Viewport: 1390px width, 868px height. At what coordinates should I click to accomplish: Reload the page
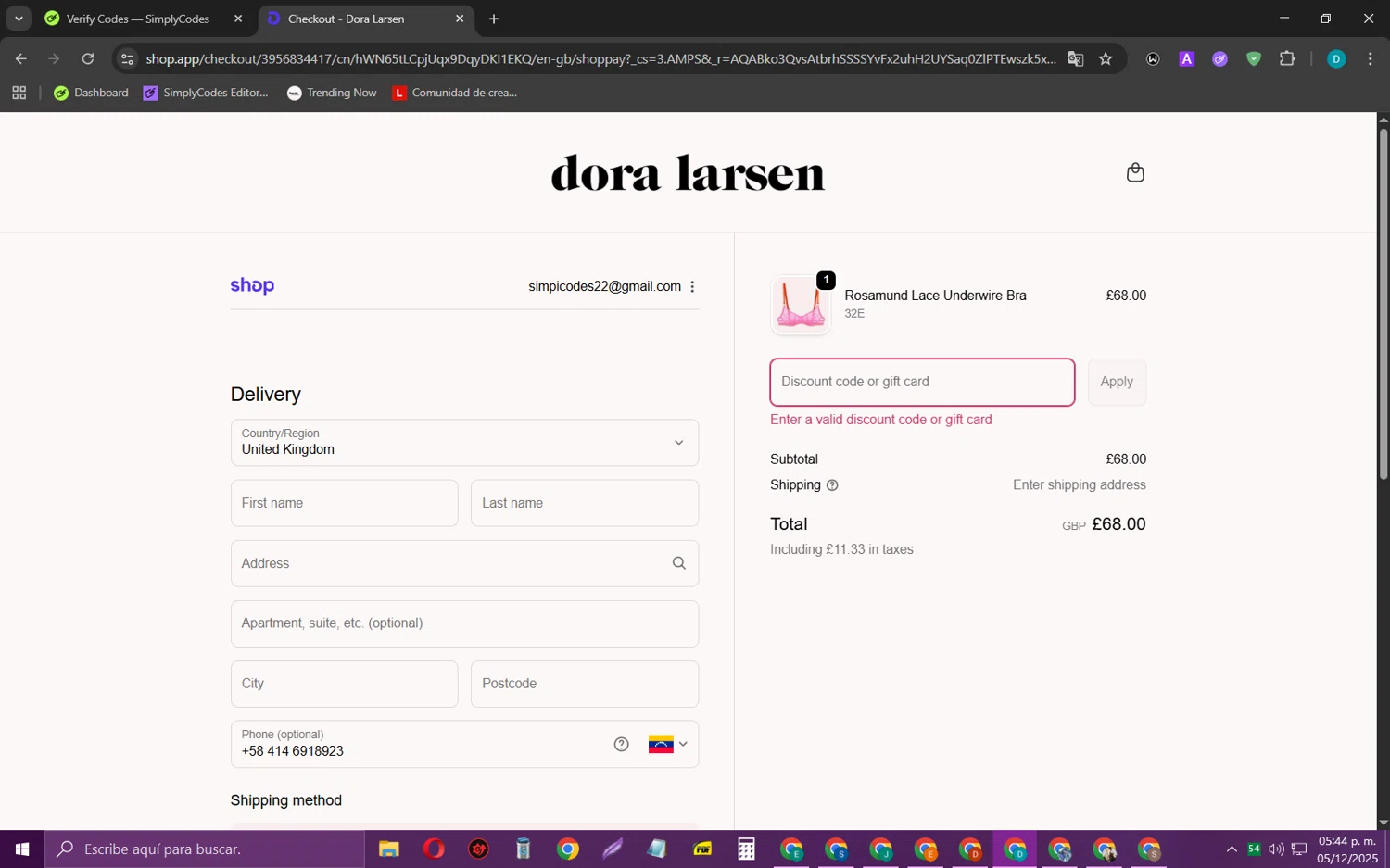click(x=88, y=59)
